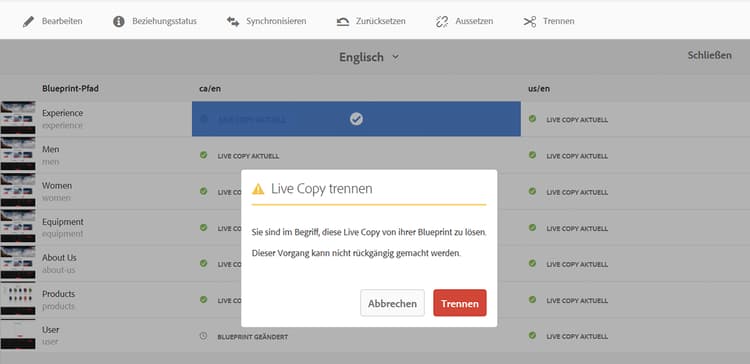Open the Women page thumbnail

[18, 190]
